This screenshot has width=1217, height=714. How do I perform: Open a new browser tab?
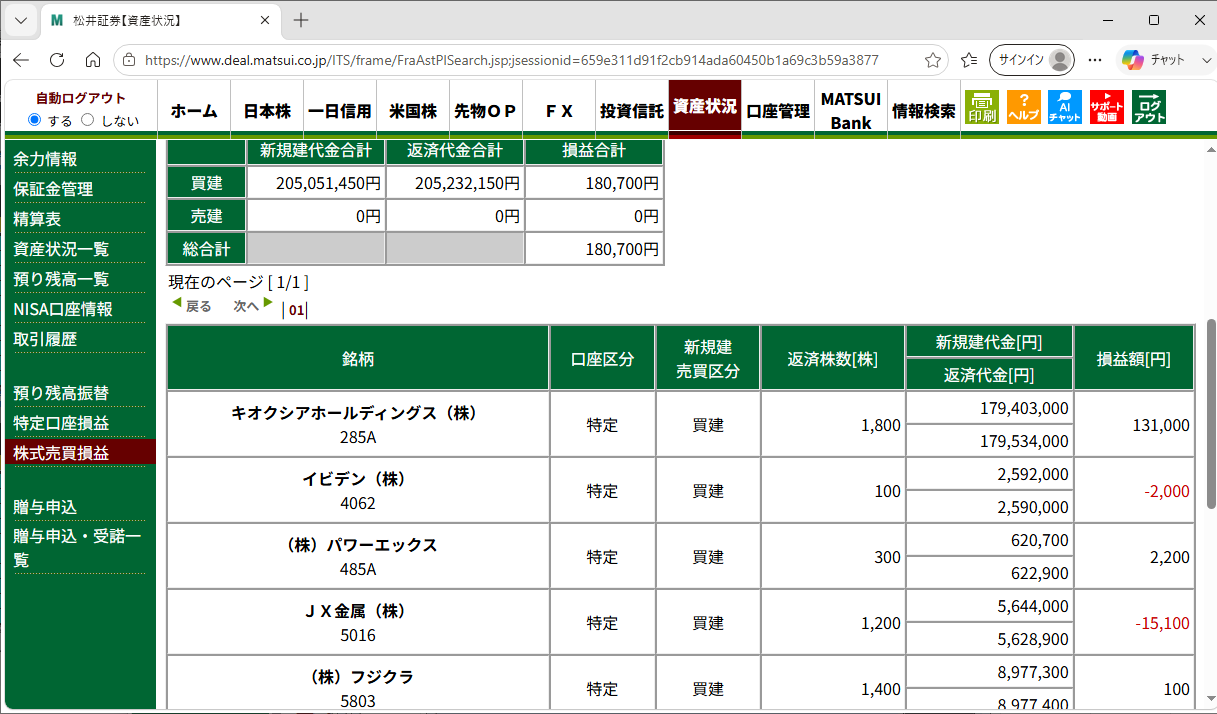(x=301, y=20)
